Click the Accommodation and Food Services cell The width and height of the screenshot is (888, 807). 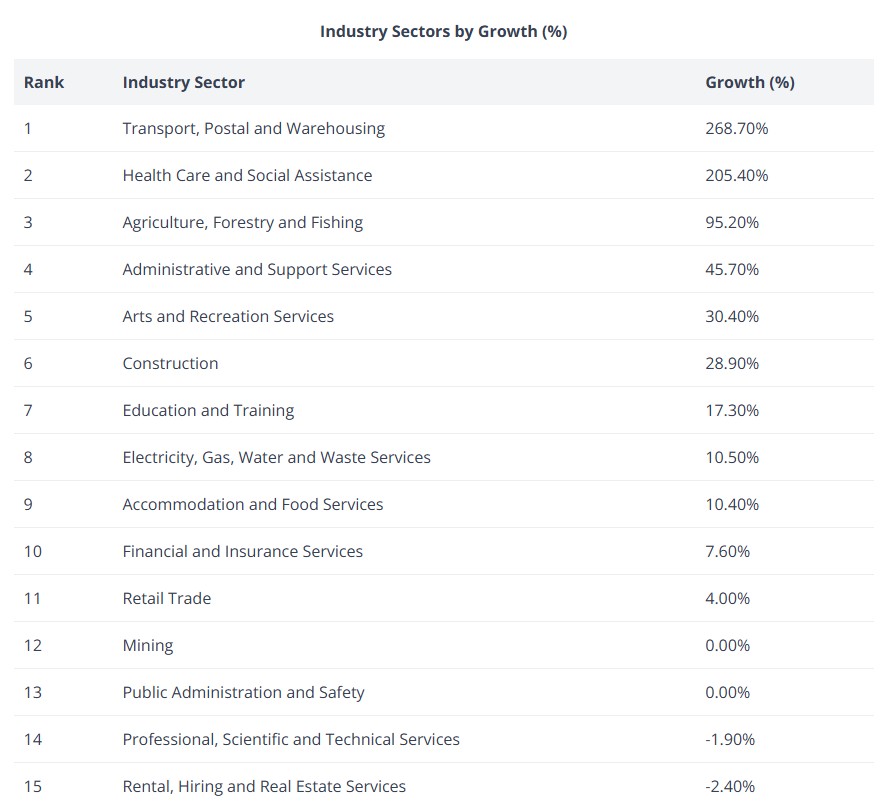tap(252, 504)
